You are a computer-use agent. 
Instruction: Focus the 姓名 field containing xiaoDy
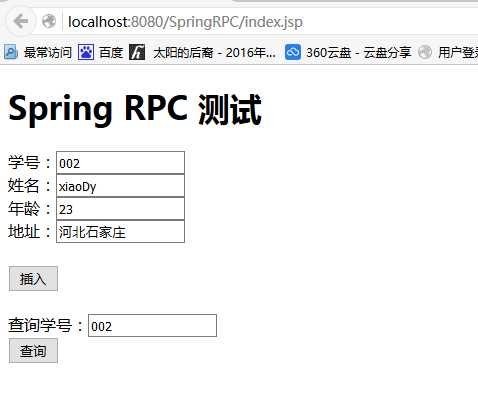tap(120, 186)
